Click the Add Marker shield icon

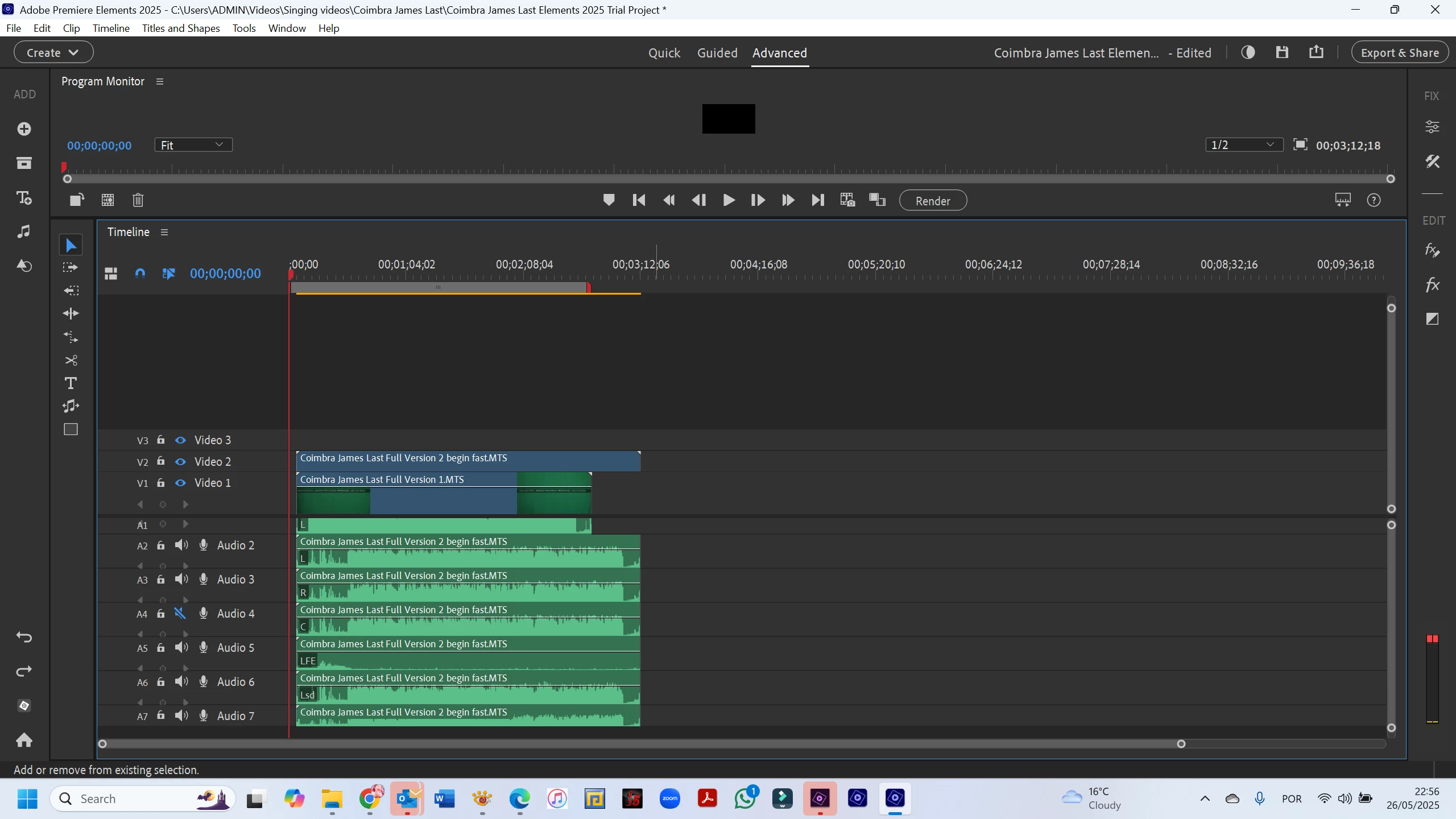point(609,200)
